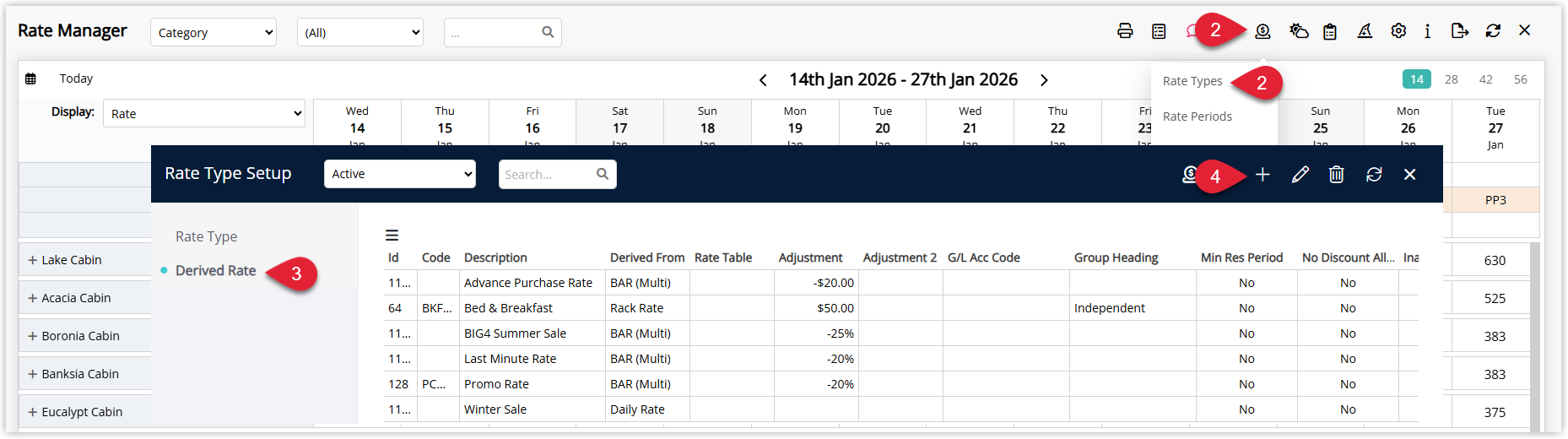Click the 630 rate cell for Tue 27
Screen dimensions: 1568x439
click(x=1495, y=261)
